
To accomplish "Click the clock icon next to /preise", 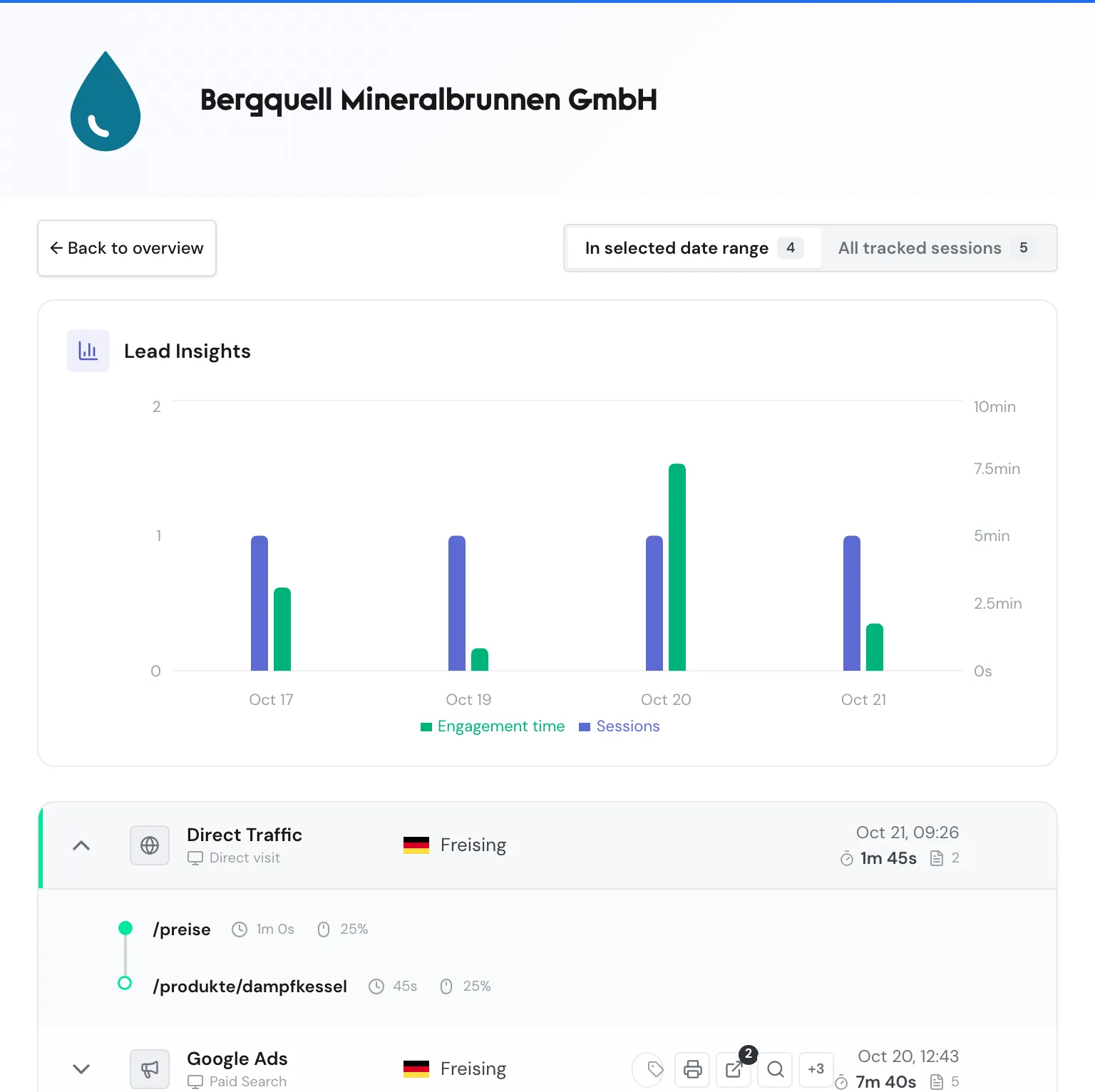I will (240, 929).
